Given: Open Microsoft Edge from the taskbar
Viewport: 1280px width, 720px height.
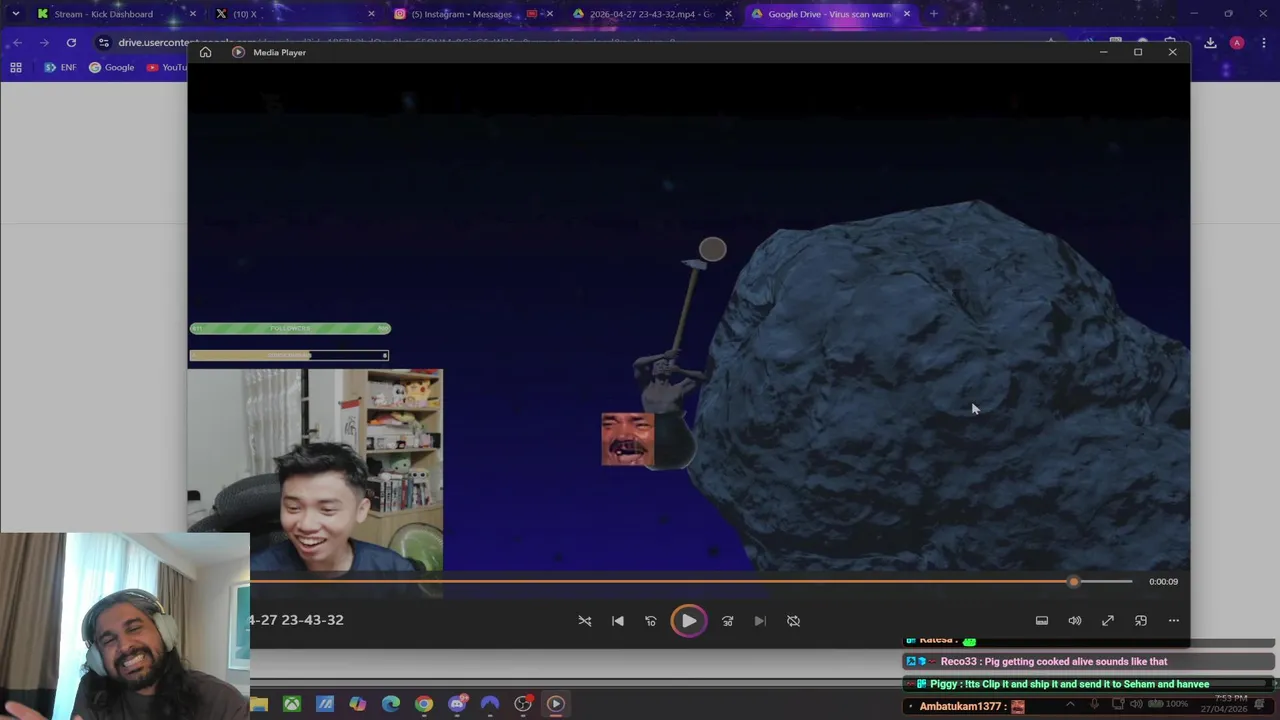Looking at the screenshot, I should pos(391,704).
